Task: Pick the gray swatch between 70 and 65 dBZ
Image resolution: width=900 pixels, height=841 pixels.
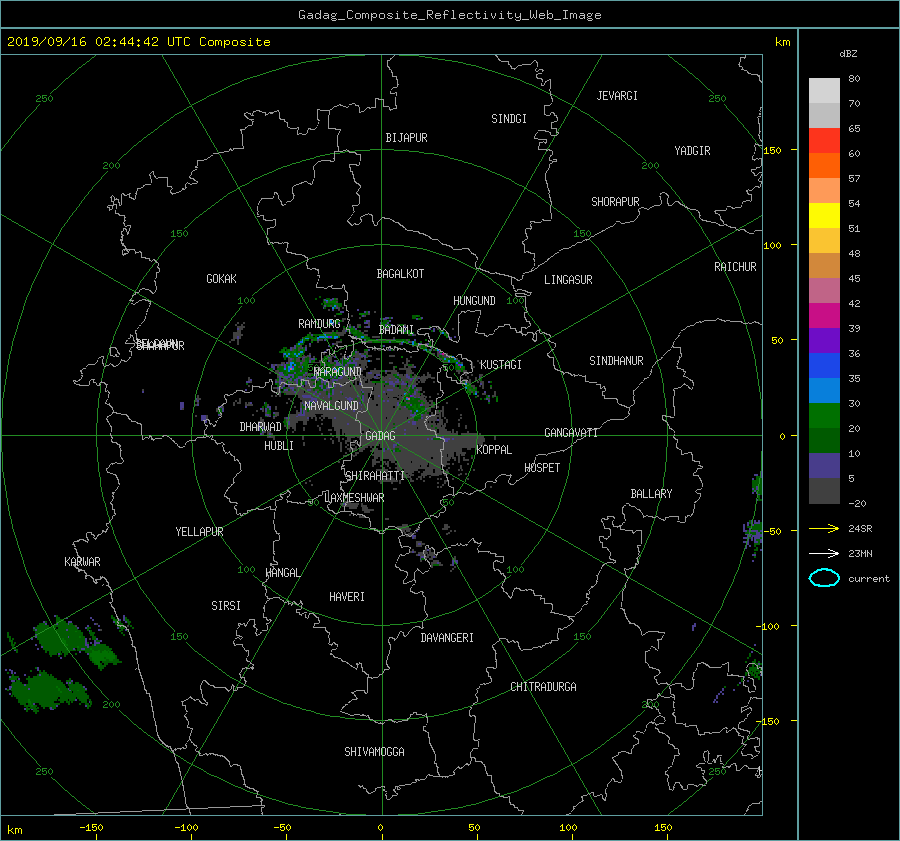Action: click(824, 115)
